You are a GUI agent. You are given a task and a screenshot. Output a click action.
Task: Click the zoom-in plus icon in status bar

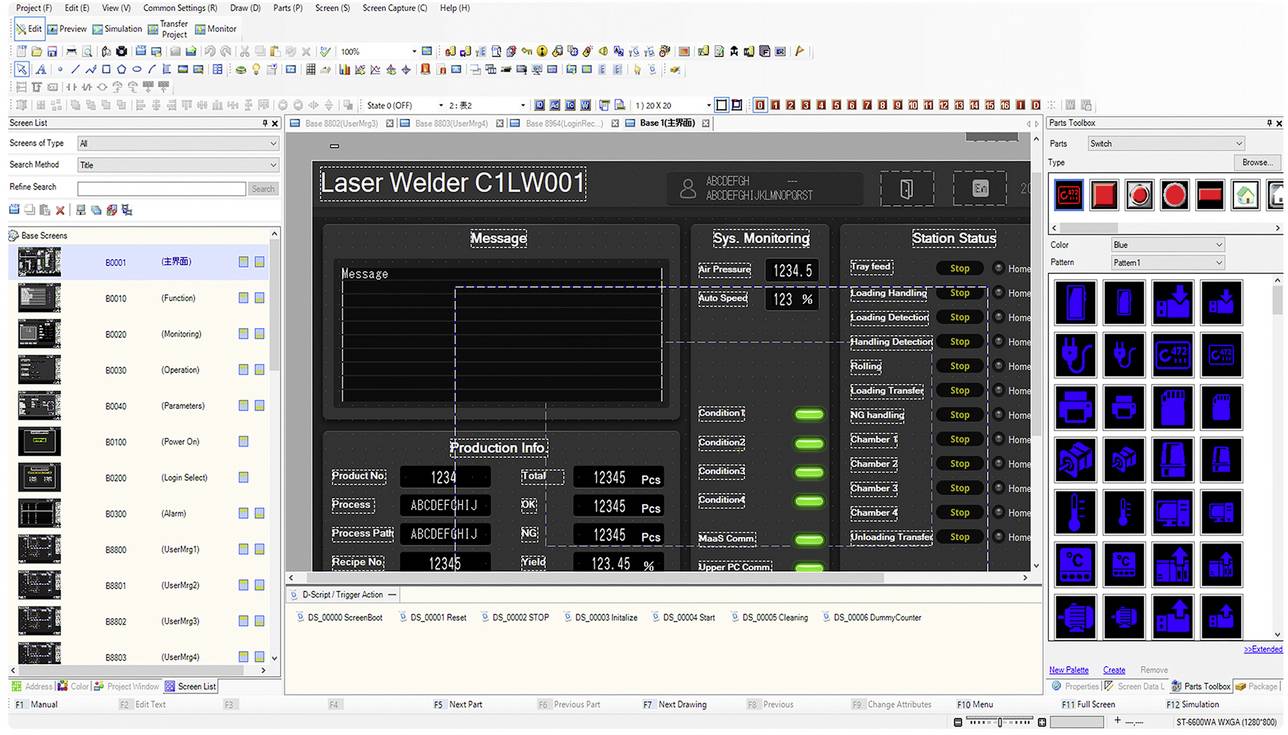pos(1042,722)
